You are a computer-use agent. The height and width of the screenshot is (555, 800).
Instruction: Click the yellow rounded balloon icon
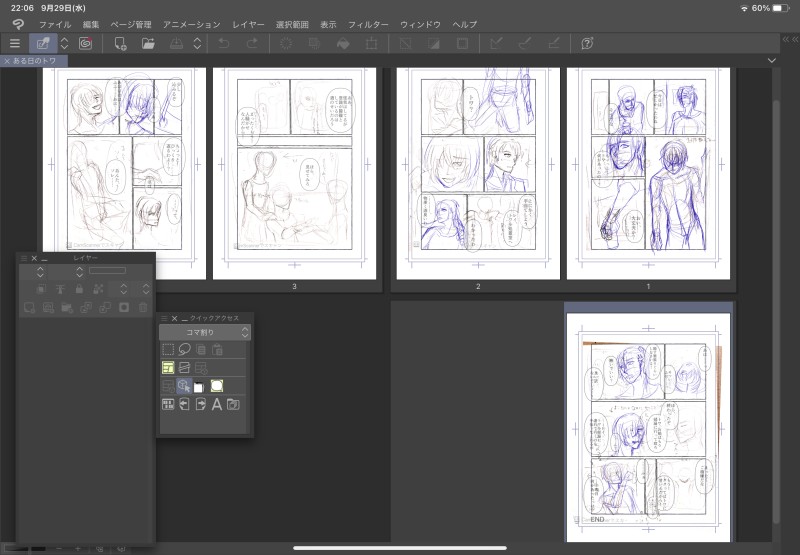(217, 386)
